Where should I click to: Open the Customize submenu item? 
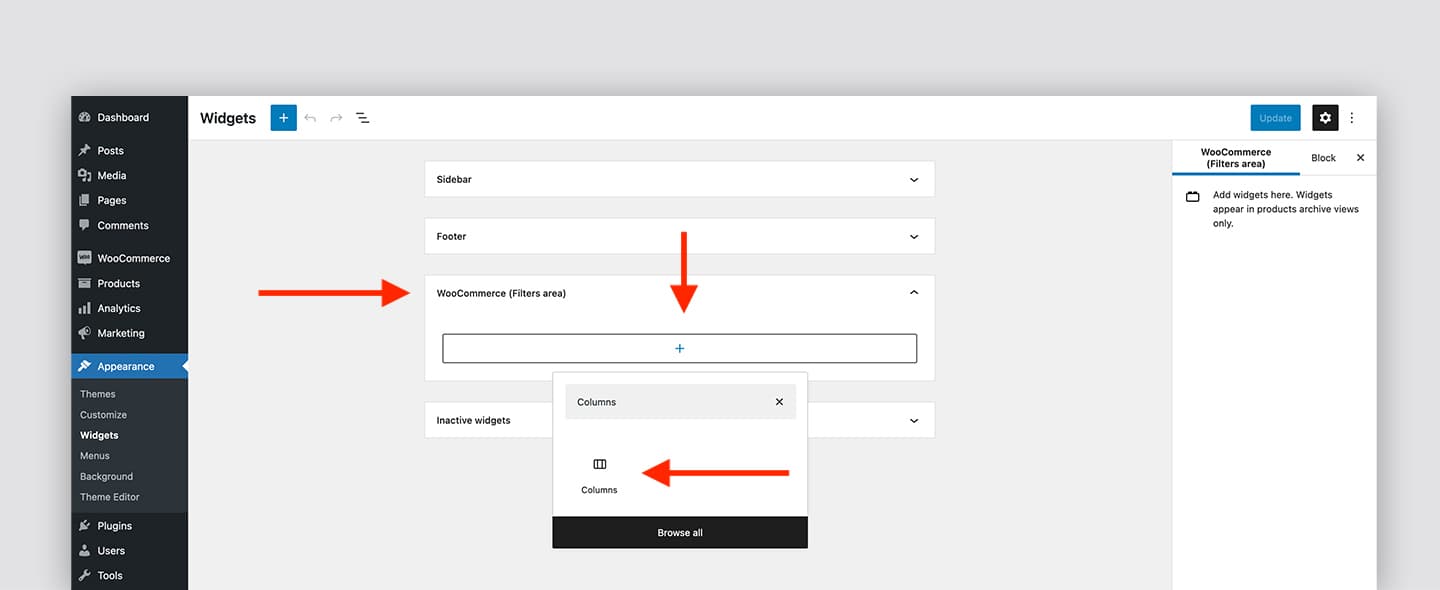point(104,415)
